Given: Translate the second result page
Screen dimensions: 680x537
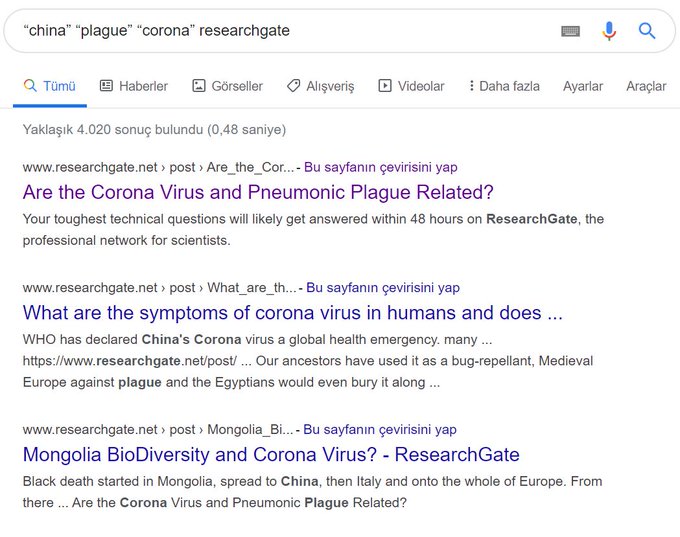Looking at the screenshot, I should (x=383, y=288).
